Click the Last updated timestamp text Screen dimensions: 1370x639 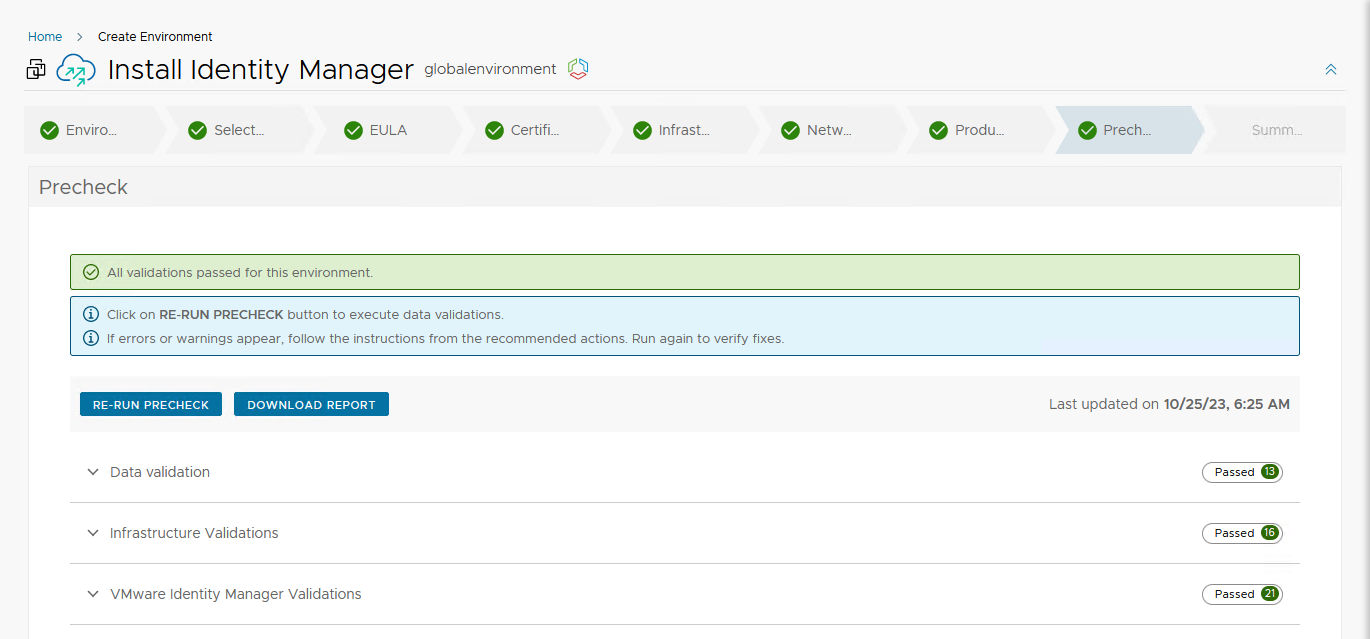click(x=1169, y=404)
